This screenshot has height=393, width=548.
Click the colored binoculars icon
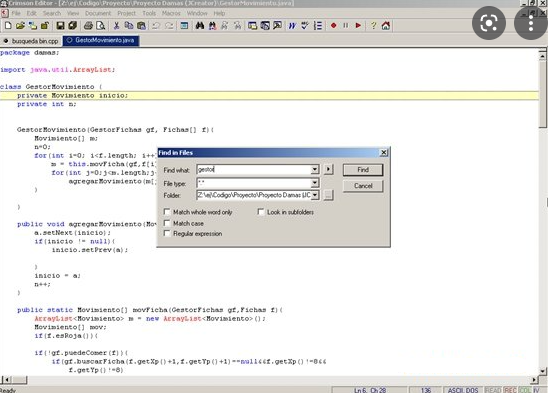(x=212, y=26)
